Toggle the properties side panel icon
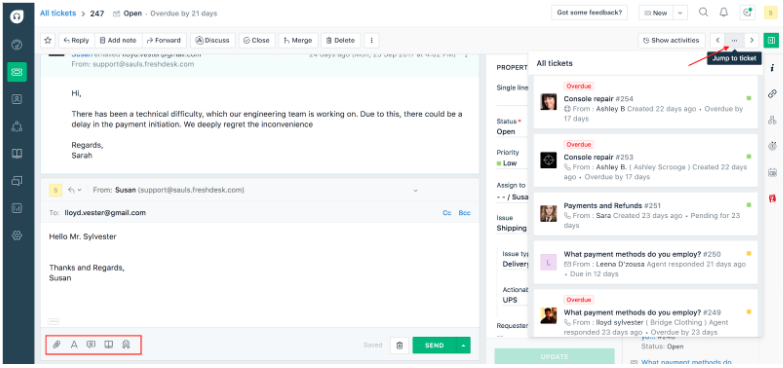Screen dimensions: 783x368 (x=771, y=40)
